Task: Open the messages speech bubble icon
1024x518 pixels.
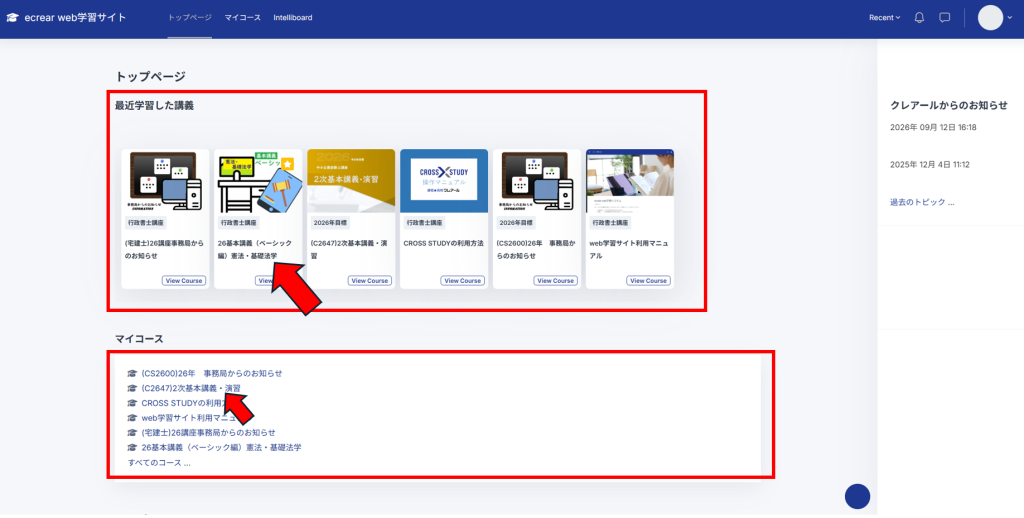Action: coord(944,18)
